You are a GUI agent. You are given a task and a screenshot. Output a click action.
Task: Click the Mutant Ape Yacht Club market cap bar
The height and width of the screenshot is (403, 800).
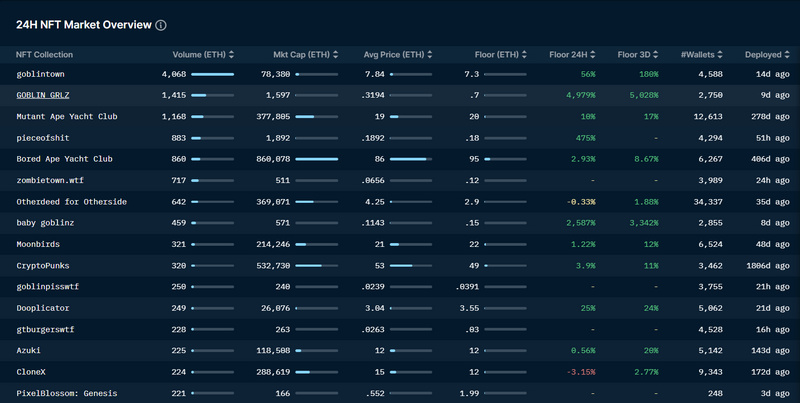pos(317,117)
